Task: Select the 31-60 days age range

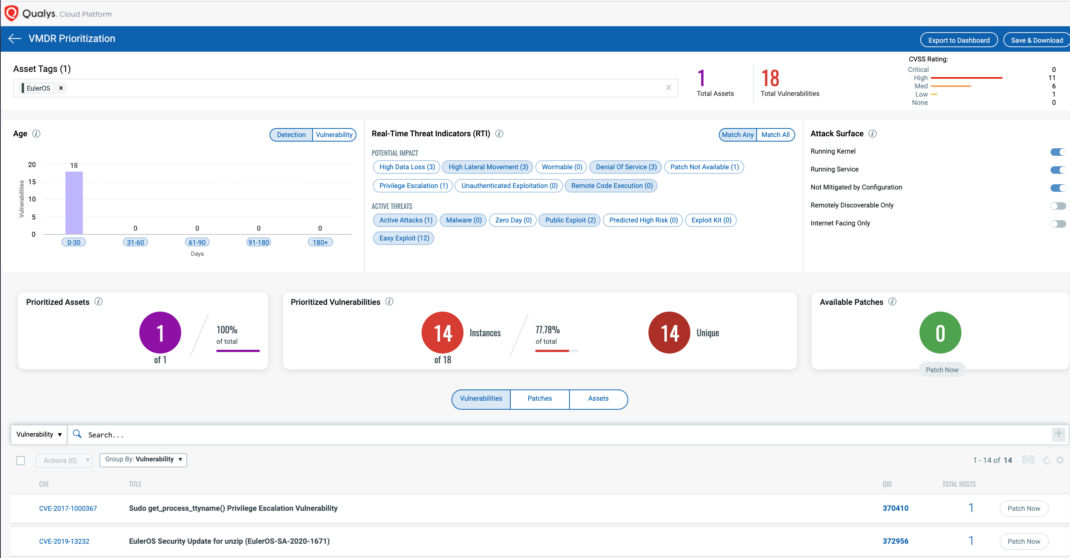Action: pos(135,242)
